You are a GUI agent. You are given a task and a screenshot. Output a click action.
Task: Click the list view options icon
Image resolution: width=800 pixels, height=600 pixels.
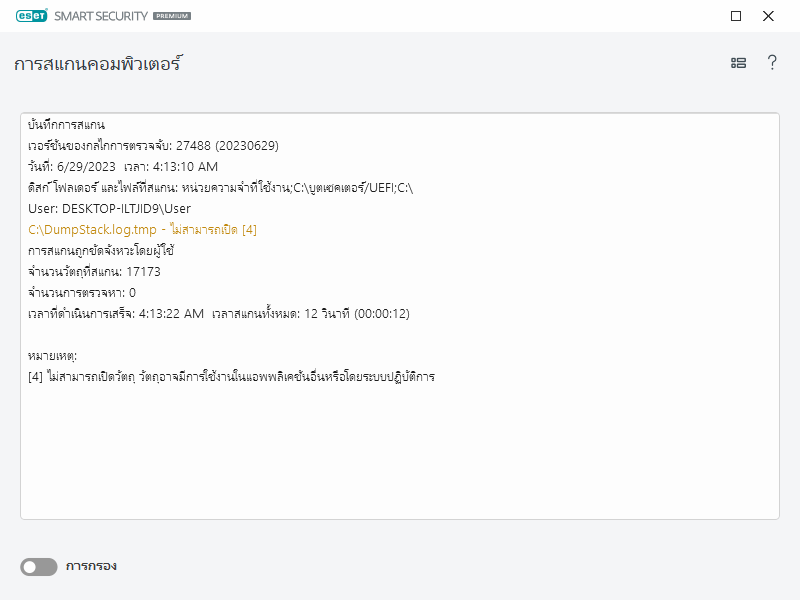coord(739,63)
